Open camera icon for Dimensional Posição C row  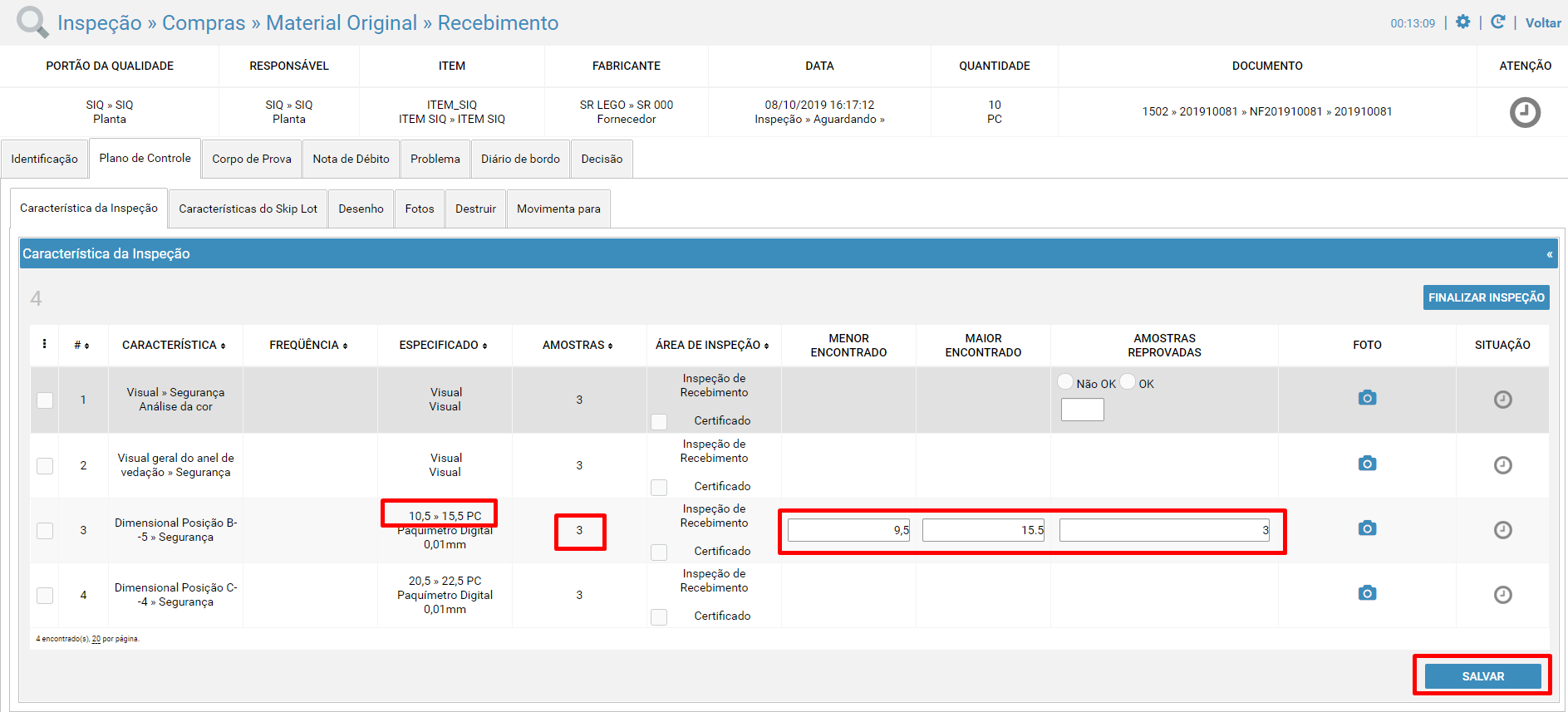click(1367, 592)
